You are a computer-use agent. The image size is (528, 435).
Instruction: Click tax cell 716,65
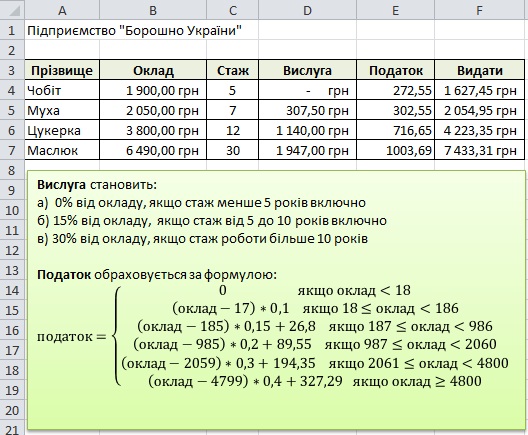tap(395, 130)
